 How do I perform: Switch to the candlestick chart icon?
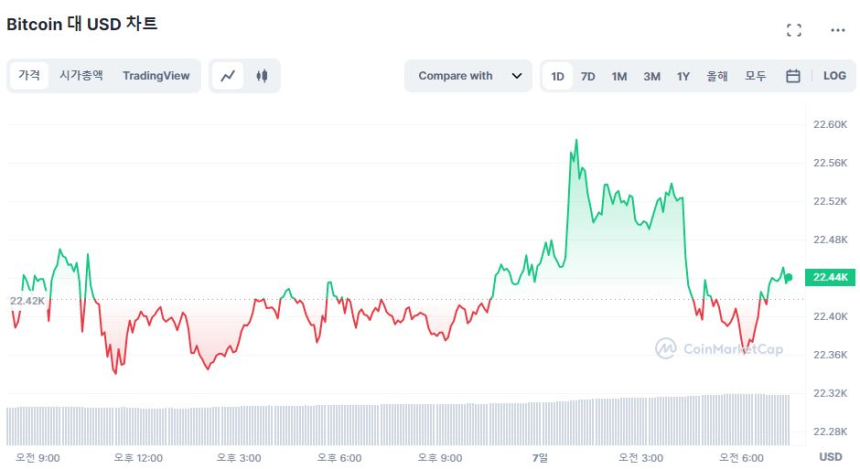point(262,76)
